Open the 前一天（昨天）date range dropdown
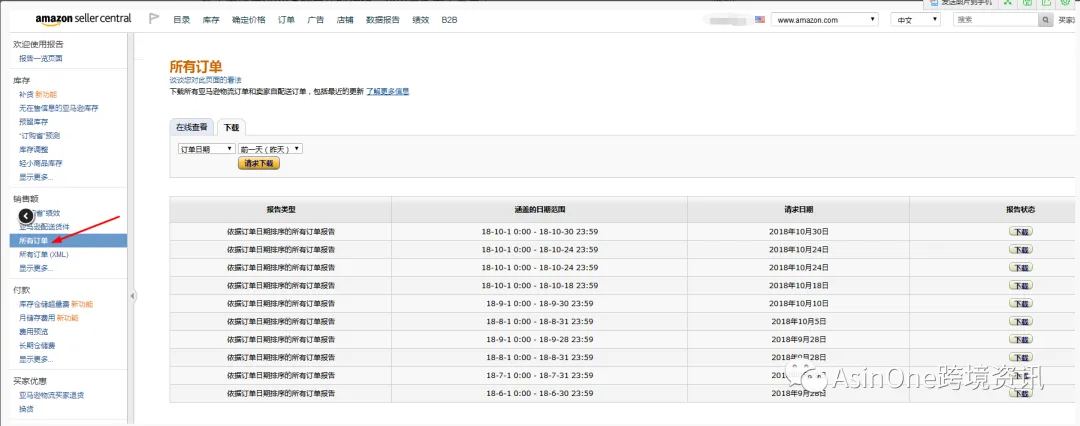1080x426 pixels. point(270,149)
